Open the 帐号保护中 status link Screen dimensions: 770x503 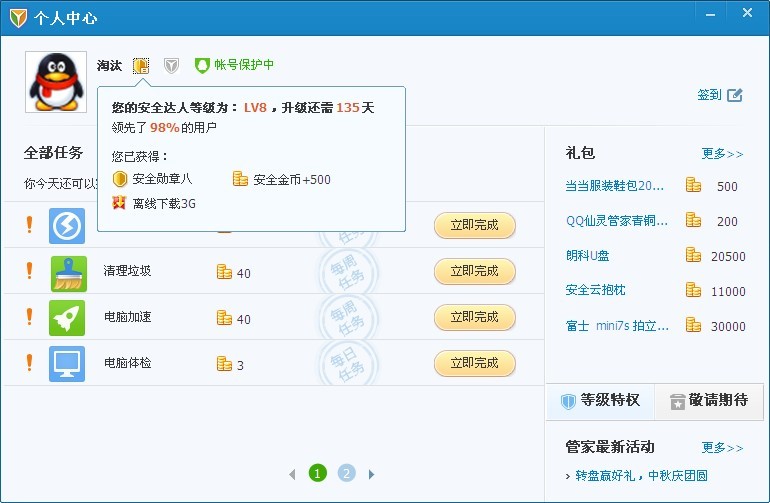click(244, 64)
